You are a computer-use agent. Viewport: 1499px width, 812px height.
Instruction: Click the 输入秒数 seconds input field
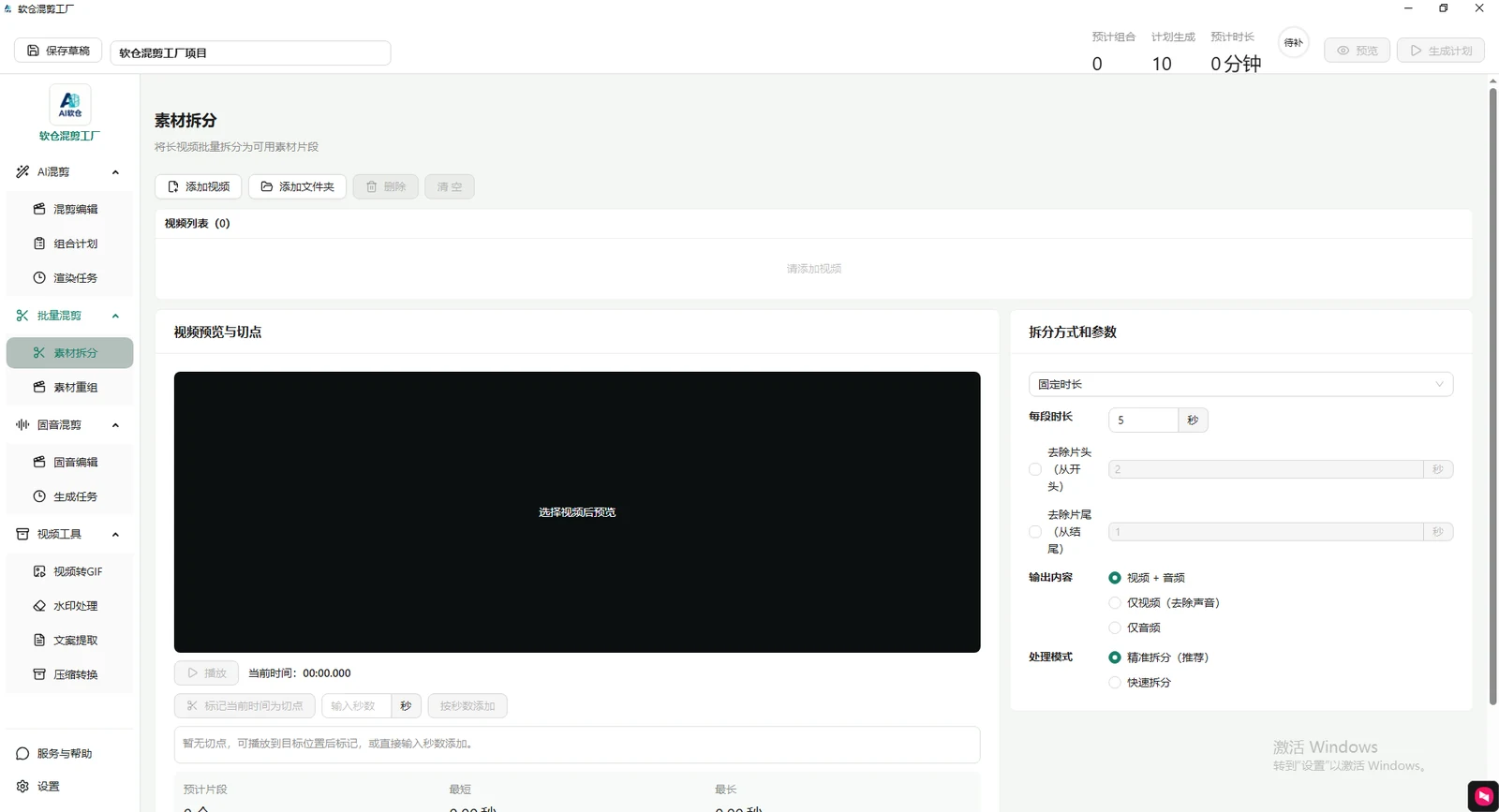tap(356, 706)
